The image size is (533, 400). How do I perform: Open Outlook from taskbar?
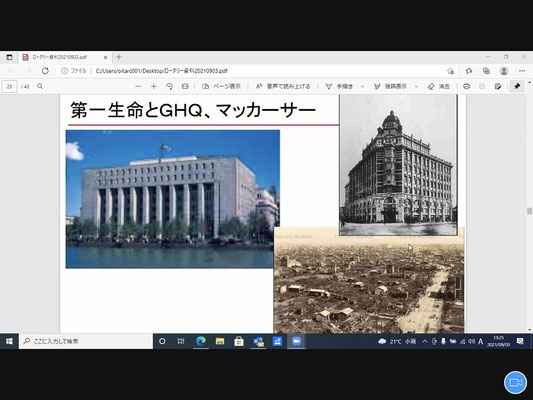258,341
